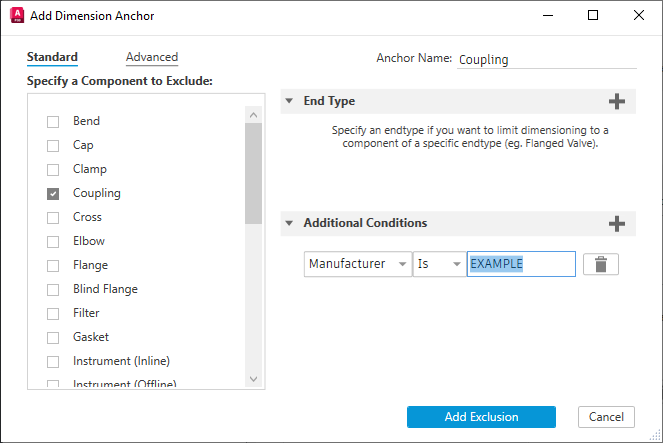This screenshot has width=663, height=443.
Task: Open the Is operator dropdown
Action: click(x=439, y=264)
